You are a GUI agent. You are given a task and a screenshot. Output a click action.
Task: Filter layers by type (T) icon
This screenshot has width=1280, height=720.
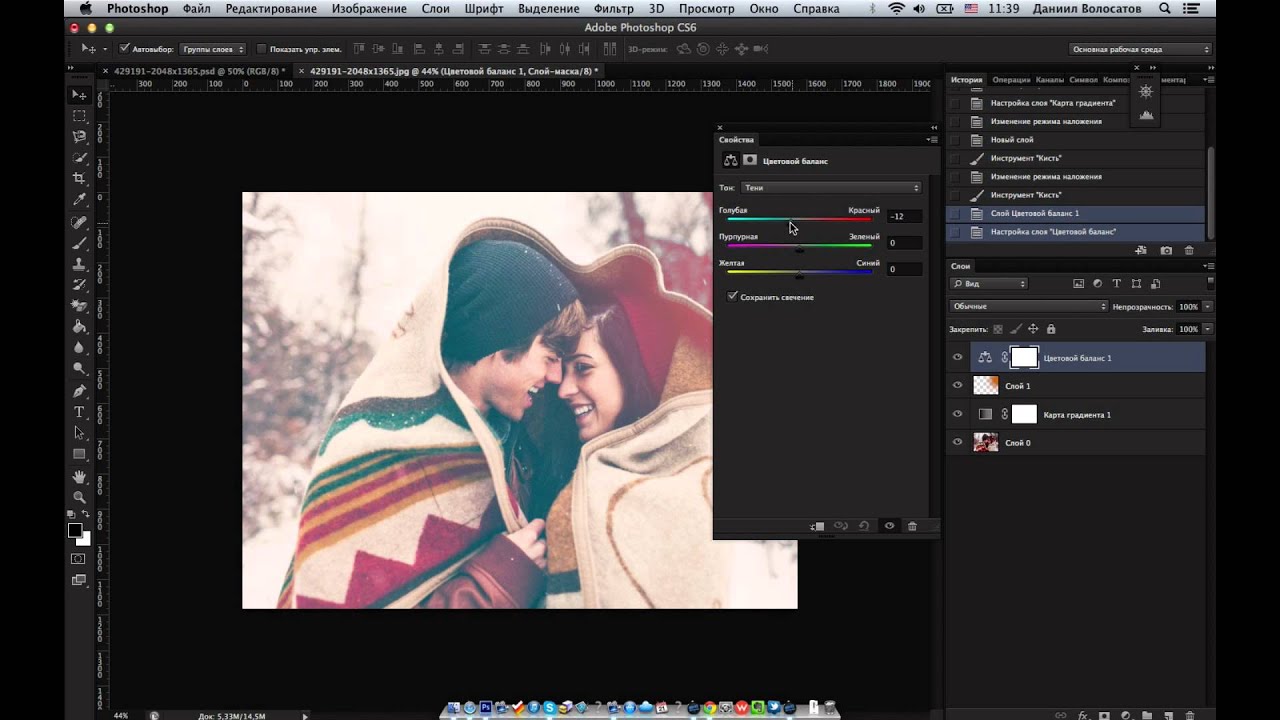click(1117, 284)
